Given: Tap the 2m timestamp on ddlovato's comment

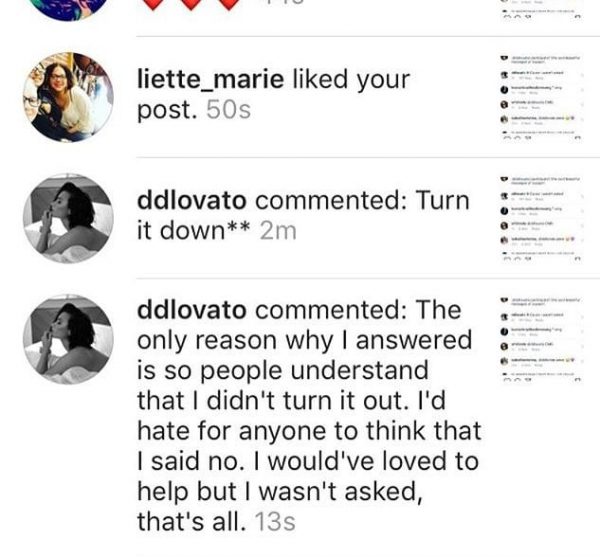Looking at the screenshot, I should [x=278, y=231].
